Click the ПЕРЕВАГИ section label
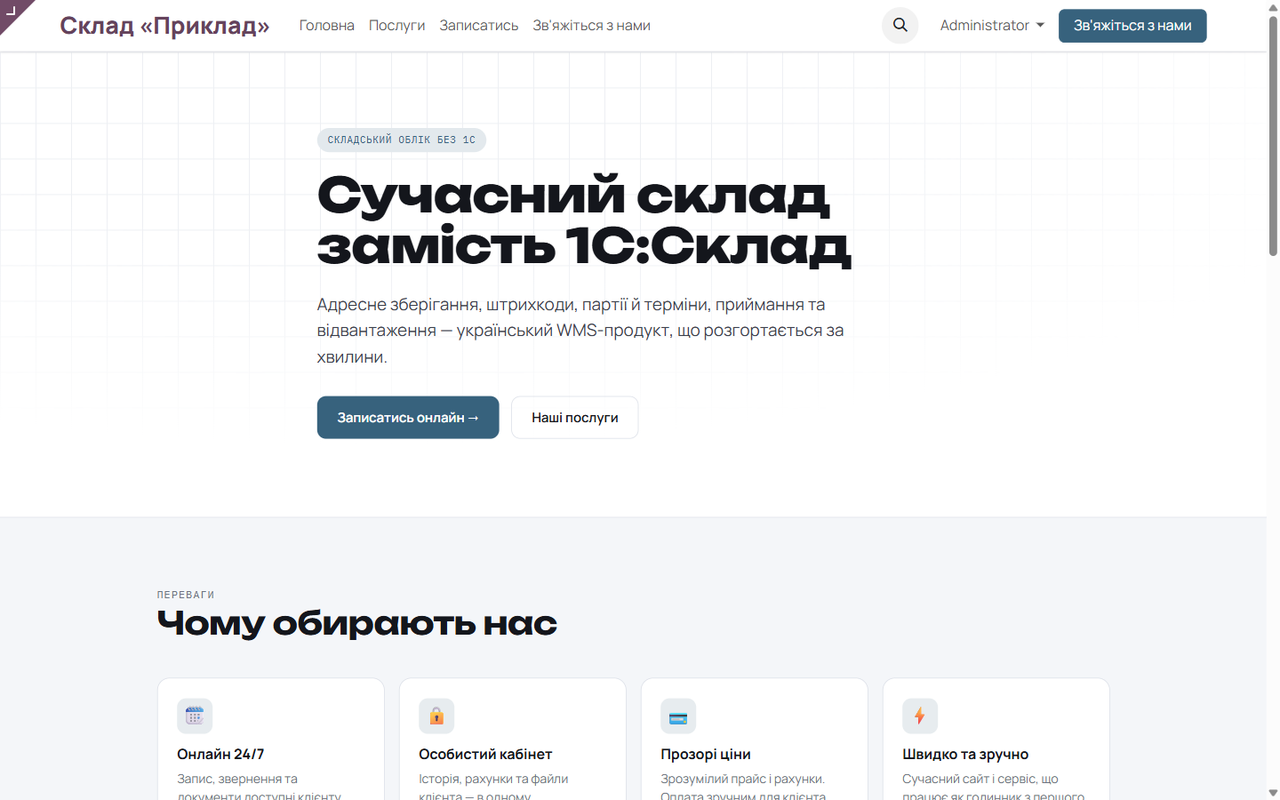Screen dimensions: 1280x800 [x=186, y=595]
